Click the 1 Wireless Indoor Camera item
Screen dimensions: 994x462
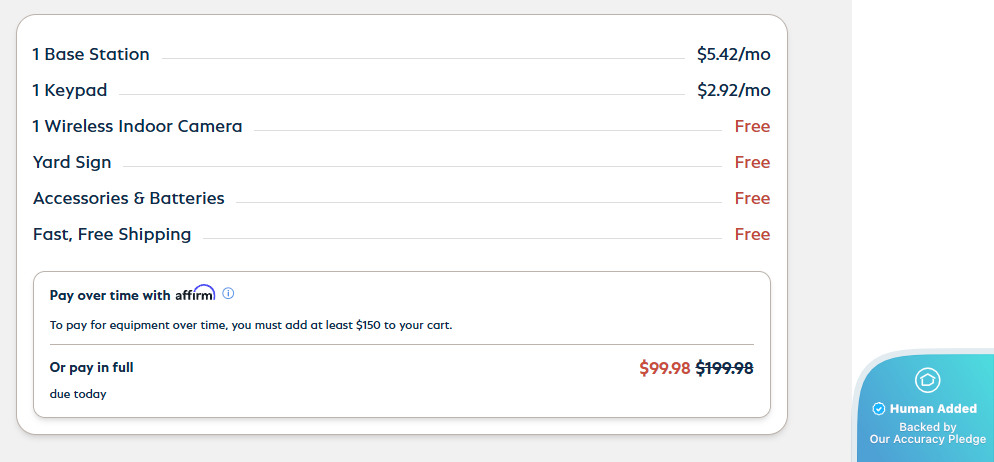click(x=137, y=127)
